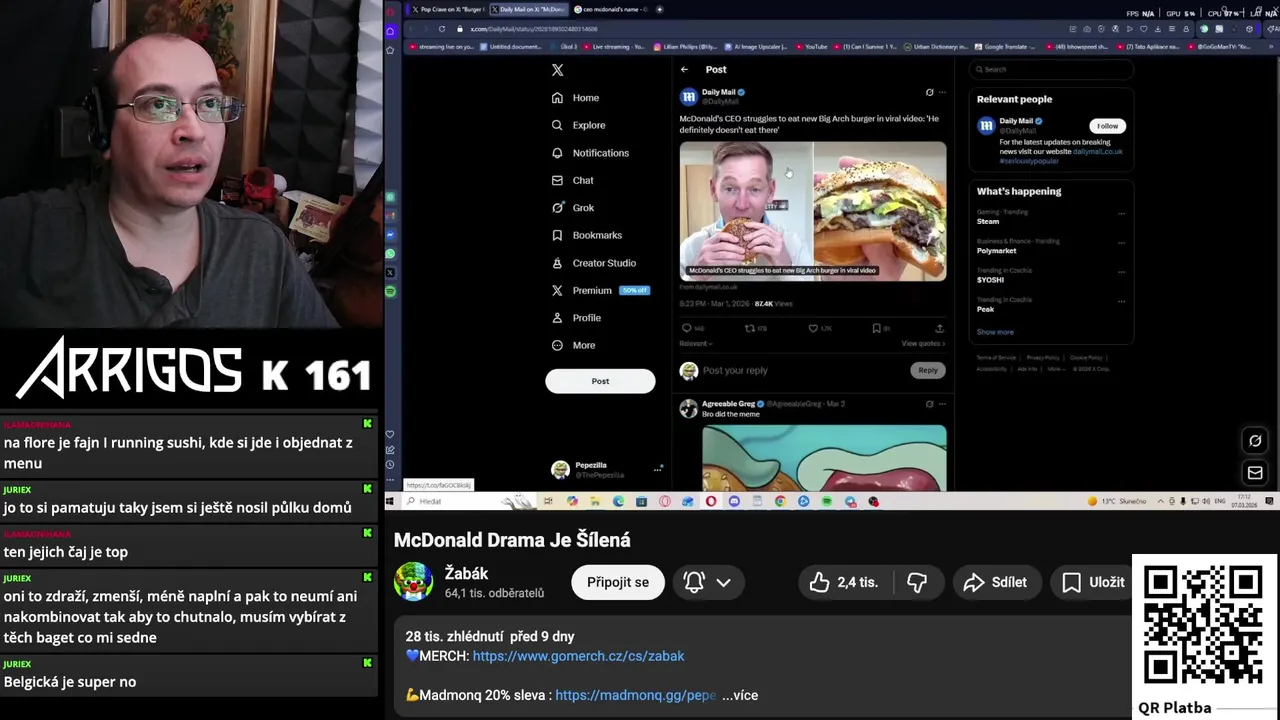
Task: Open the Relevant replies sort dropdown
Action: (x=696, y=343)
